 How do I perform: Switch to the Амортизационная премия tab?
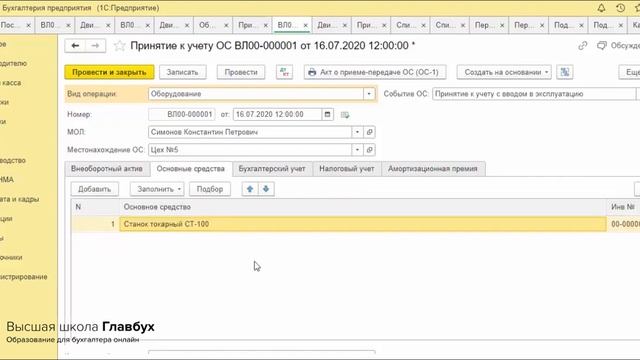[433, 169]
